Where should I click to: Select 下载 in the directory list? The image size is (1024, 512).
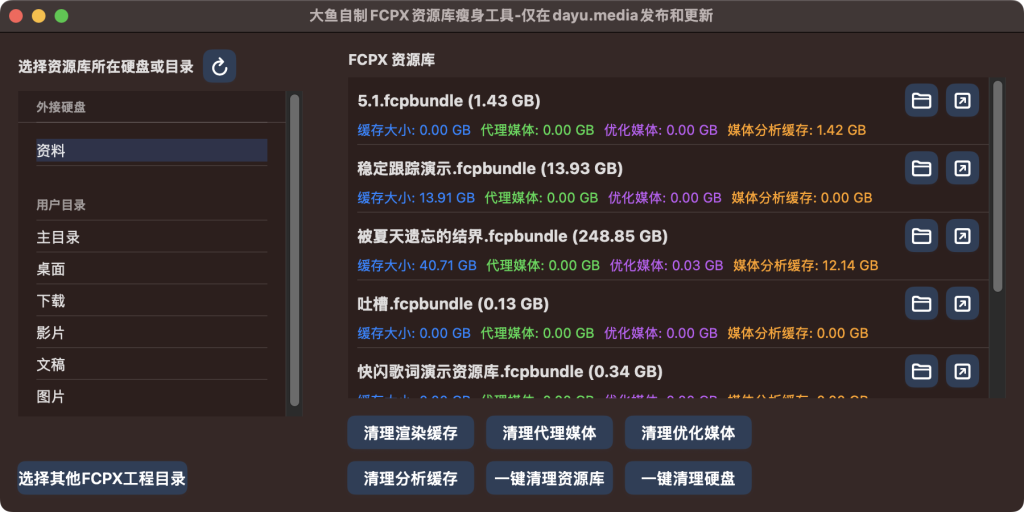[152, 301]
